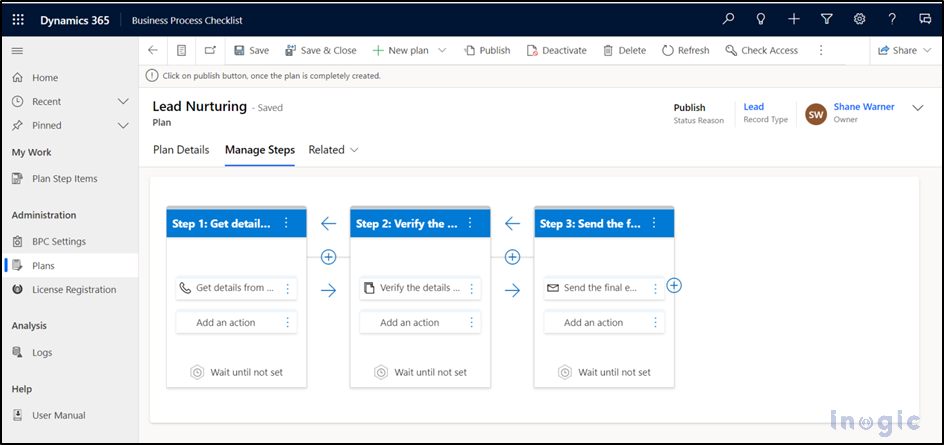Switch to the Plan Details tab
The image size is (944, 445).
tap(181, 150)
